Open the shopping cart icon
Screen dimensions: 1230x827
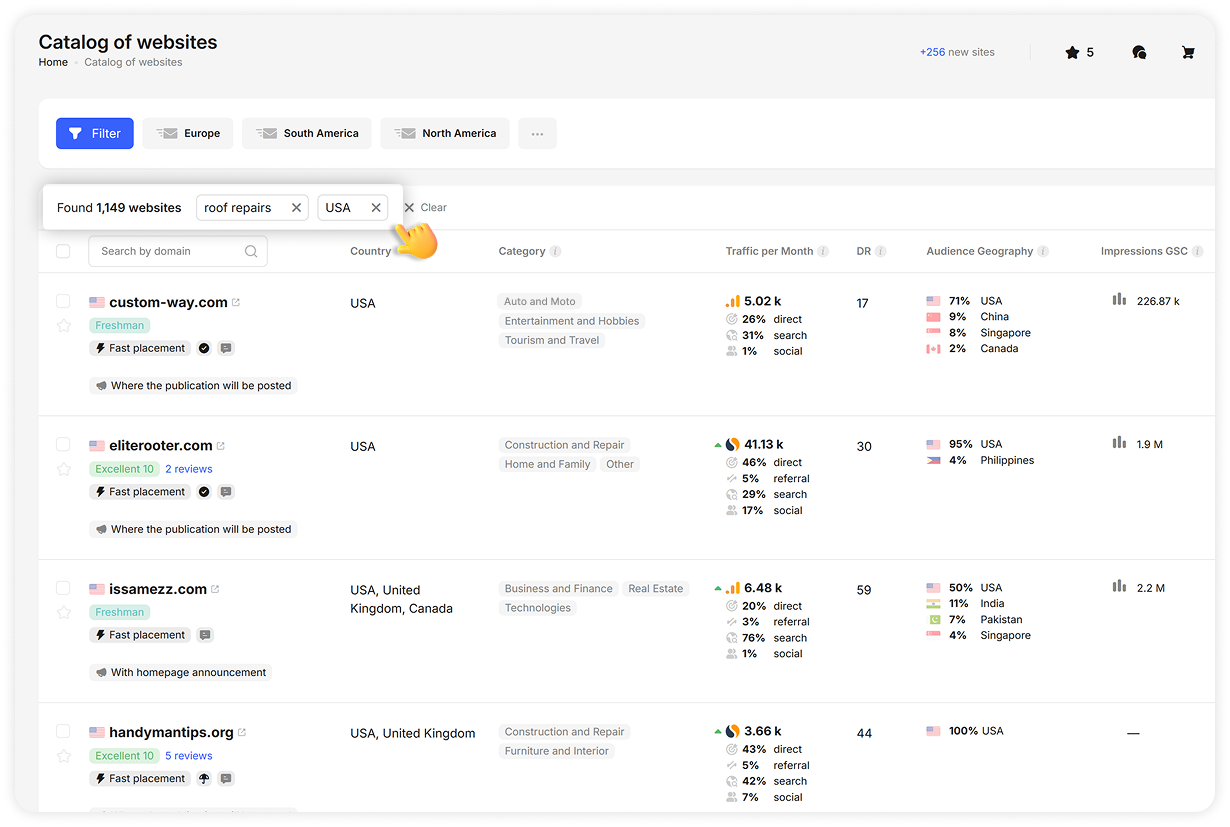pyautogui.click(x=1188, y=52)
